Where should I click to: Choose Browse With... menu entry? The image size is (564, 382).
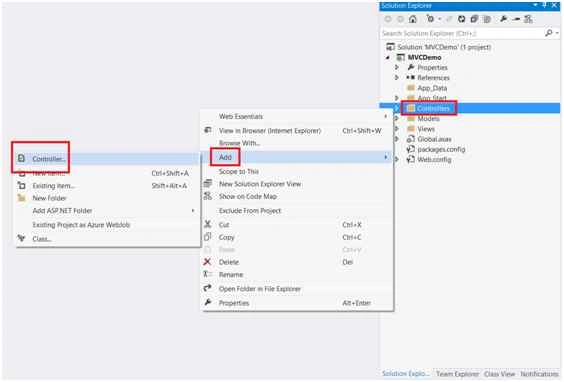click(239, 143)
